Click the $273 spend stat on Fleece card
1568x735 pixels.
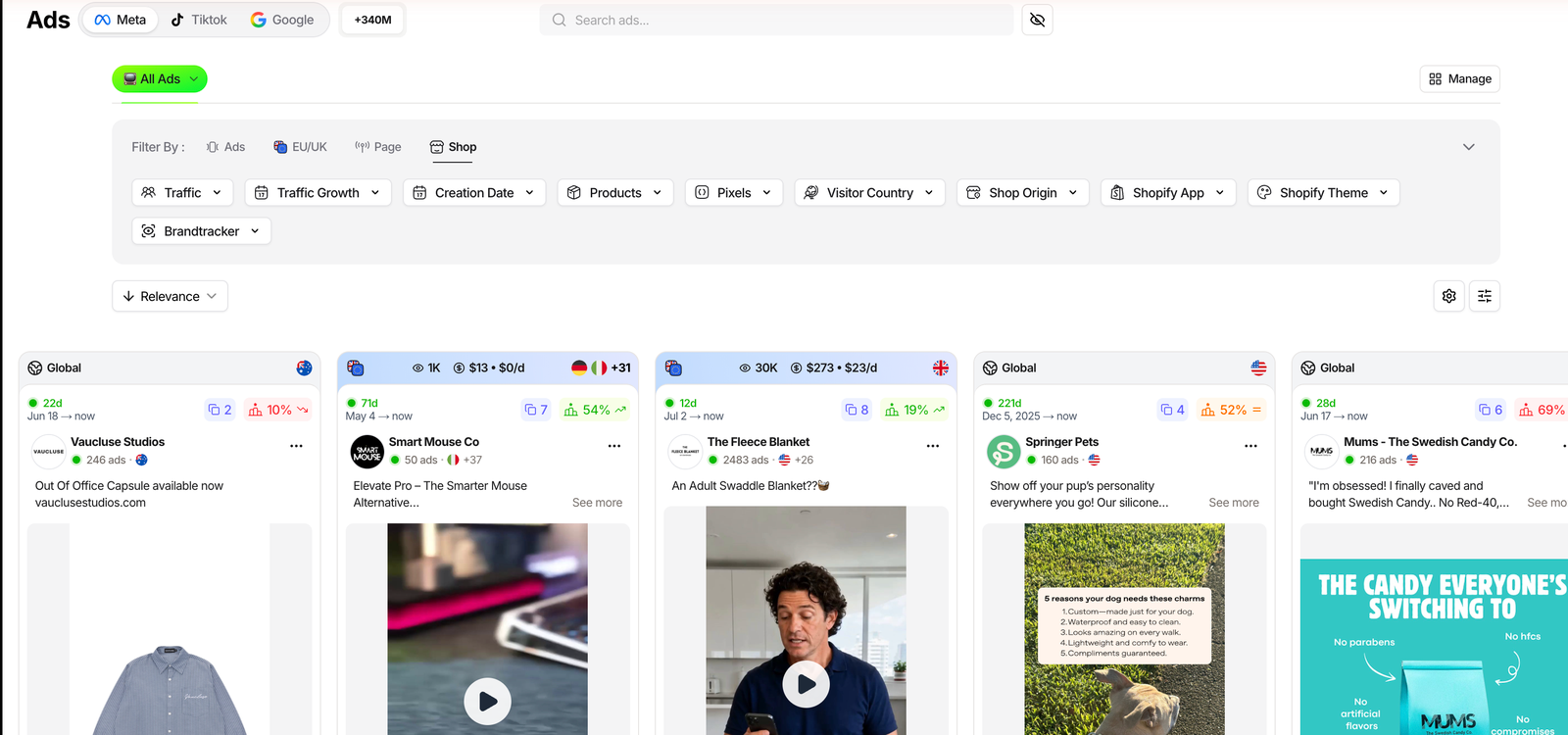834,367
